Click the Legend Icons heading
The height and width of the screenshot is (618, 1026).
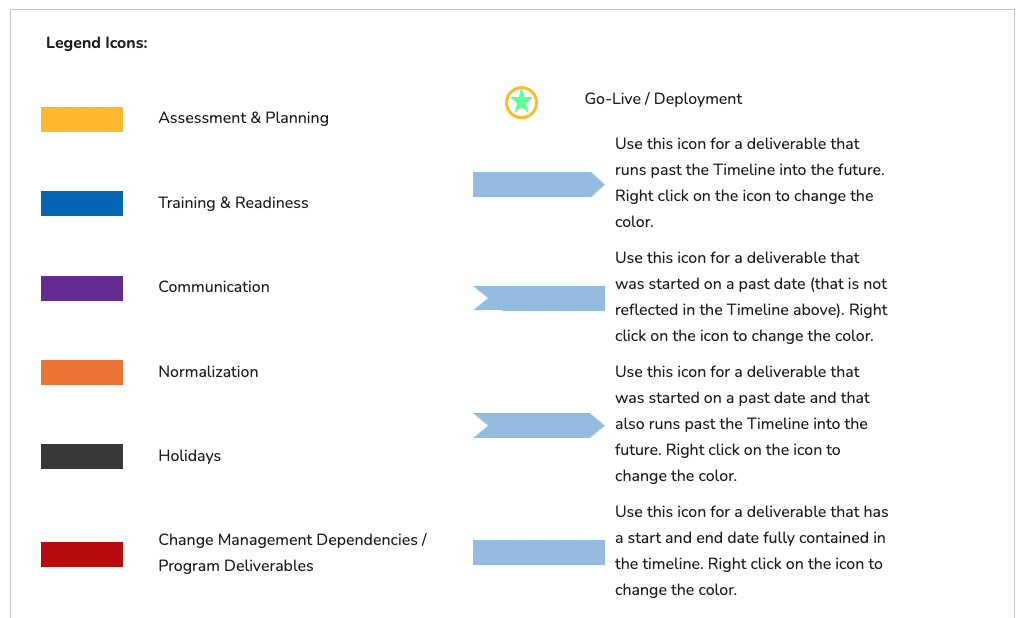(97, 43)
